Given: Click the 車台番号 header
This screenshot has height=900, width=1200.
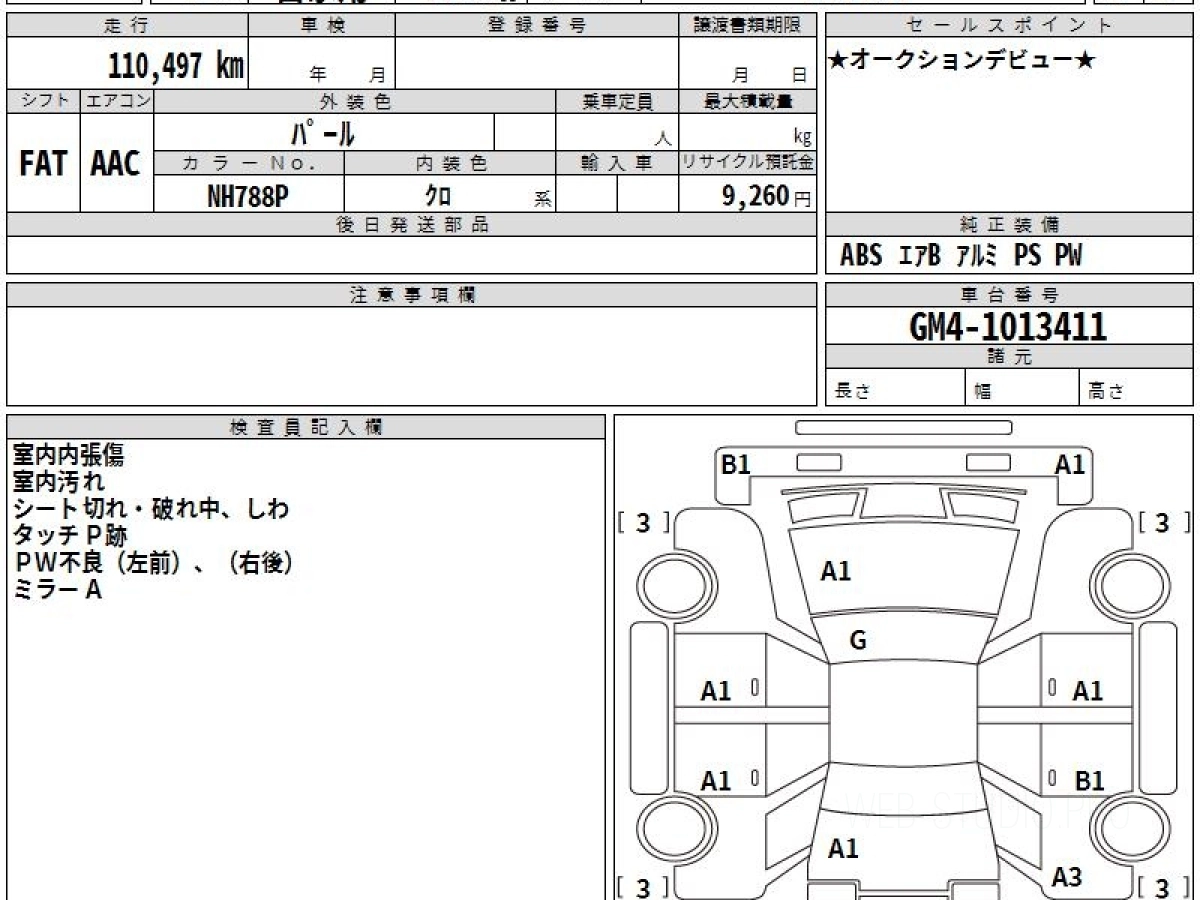Looking at the screenshot, I should click(1010, 295).
